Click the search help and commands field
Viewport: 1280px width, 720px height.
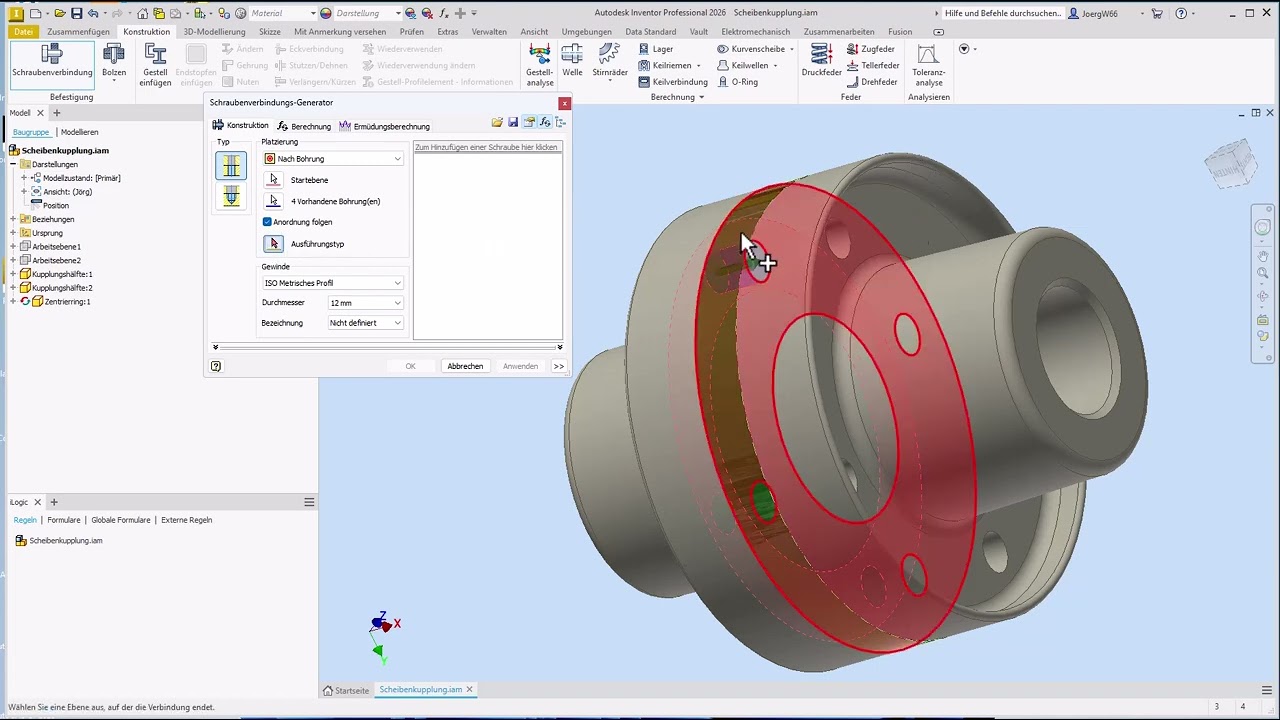click(1003, 13)
